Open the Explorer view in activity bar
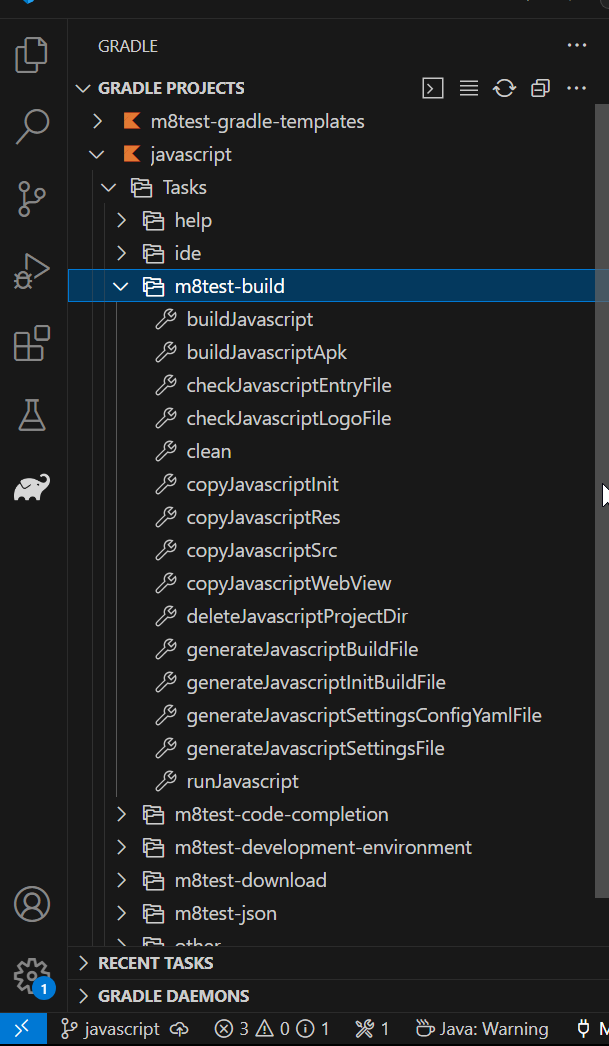Screen dimensions: 609x1046 32,55
